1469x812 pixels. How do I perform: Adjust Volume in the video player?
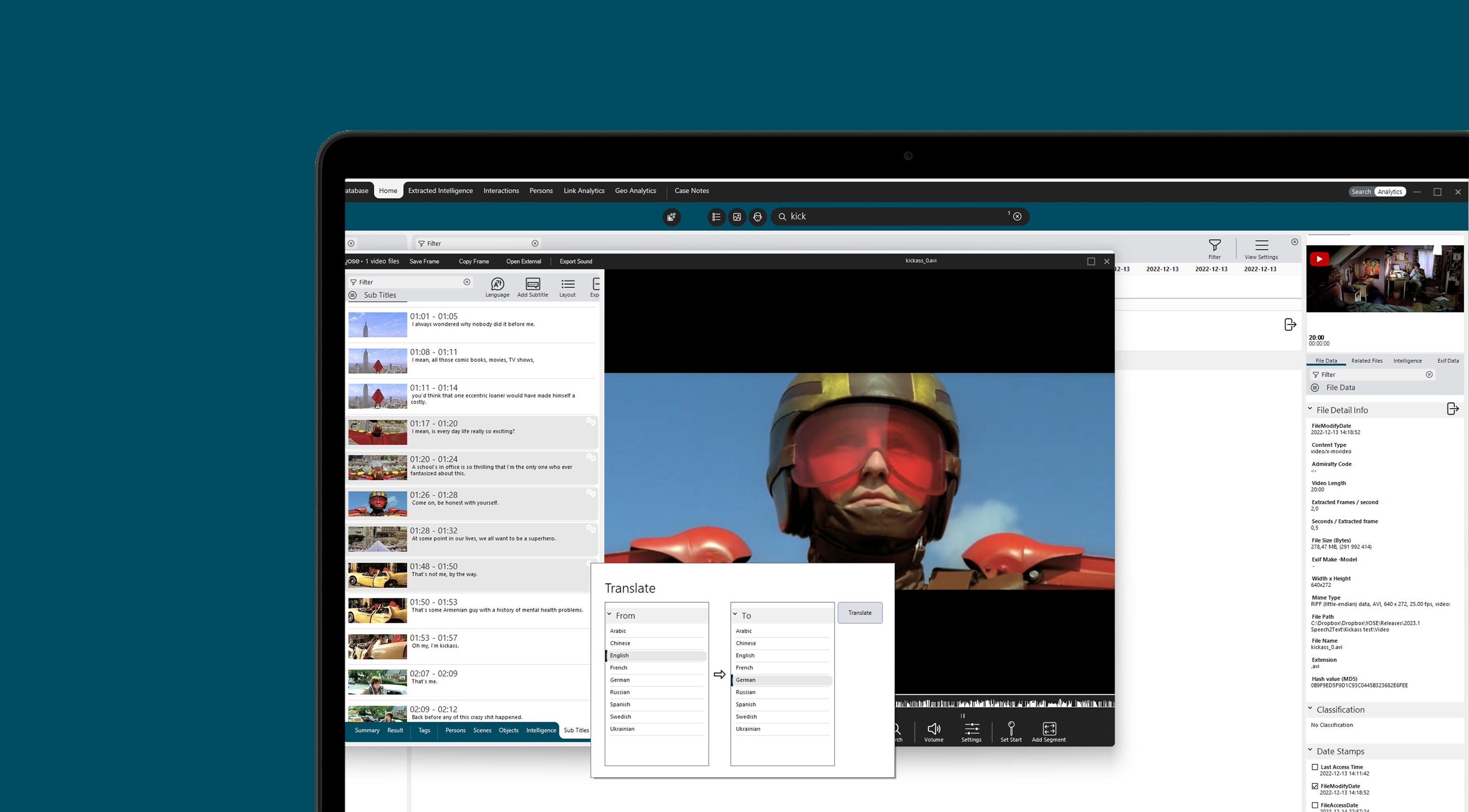(x=934, y=732)
